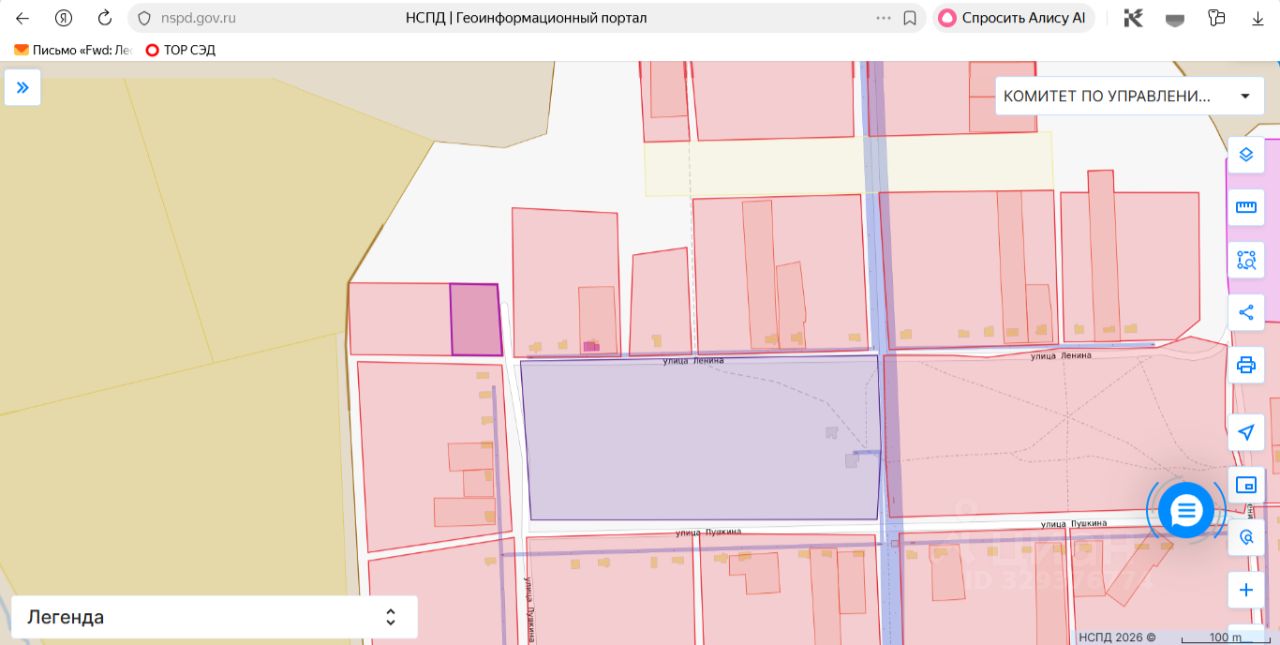This screenshot has width=1280, height=645.
Task: Open the blue chat assistant button
Action: click(1186, 511)
